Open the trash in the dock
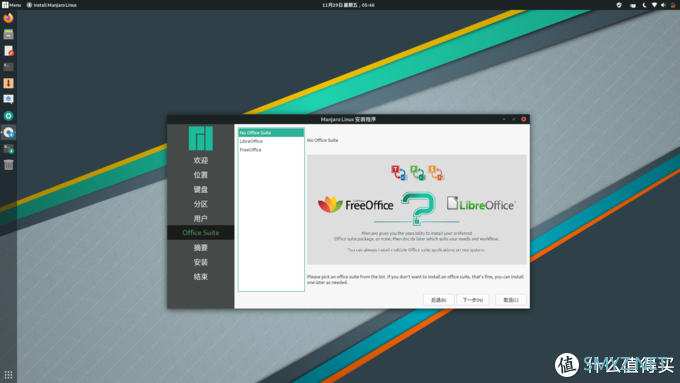This screenshot has height=383, width=680. point(8,165)
